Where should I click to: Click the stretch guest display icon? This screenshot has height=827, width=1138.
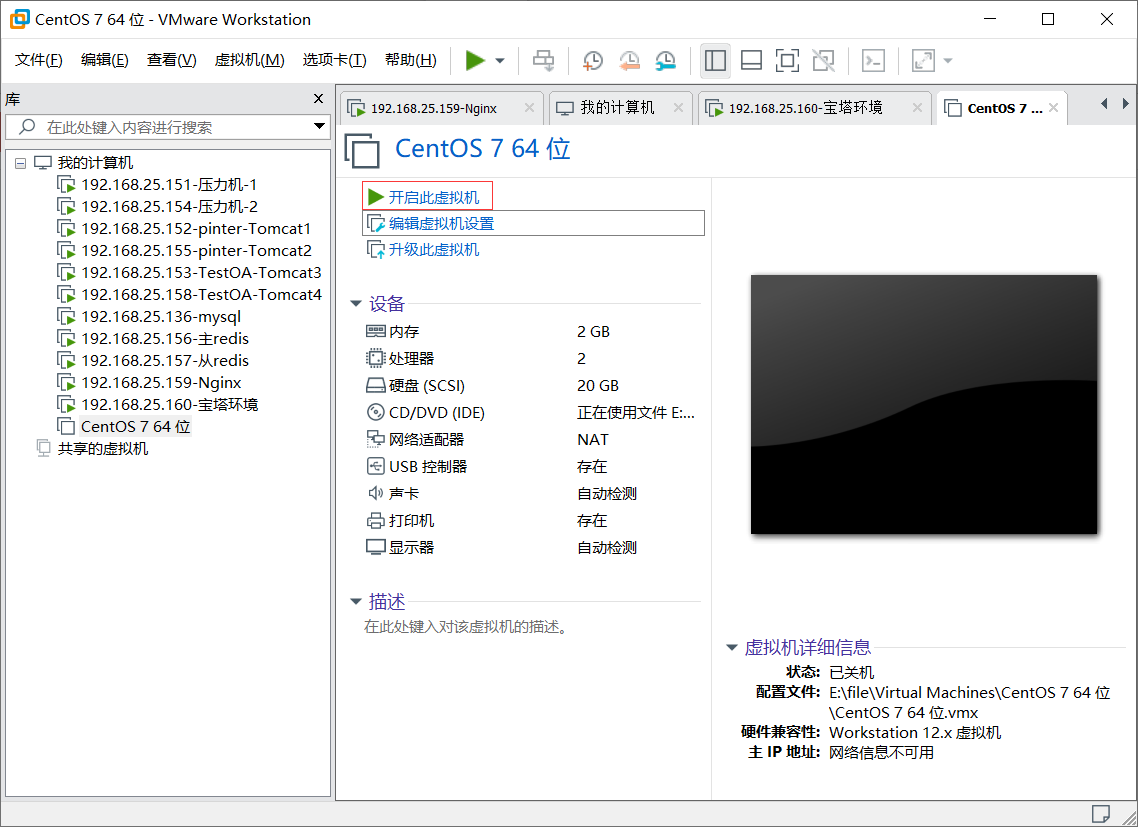923,60
